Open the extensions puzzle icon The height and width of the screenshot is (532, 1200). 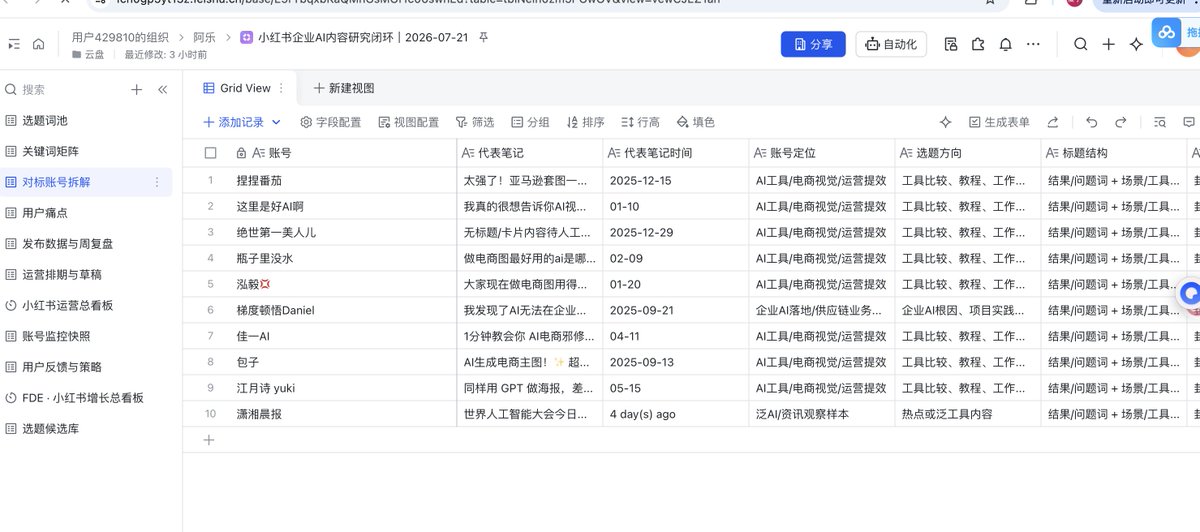click(978, 44)
